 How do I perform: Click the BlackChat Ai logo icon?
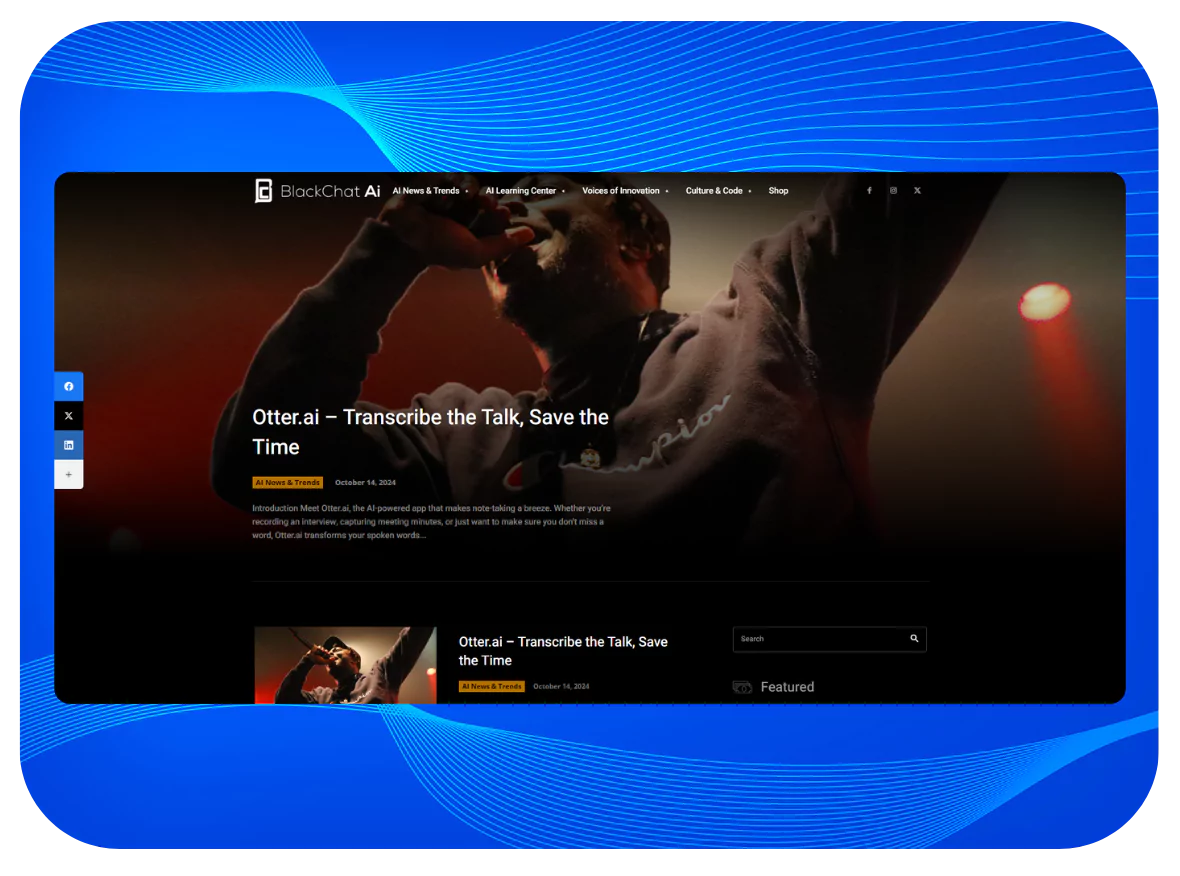[x=264, y=191]
